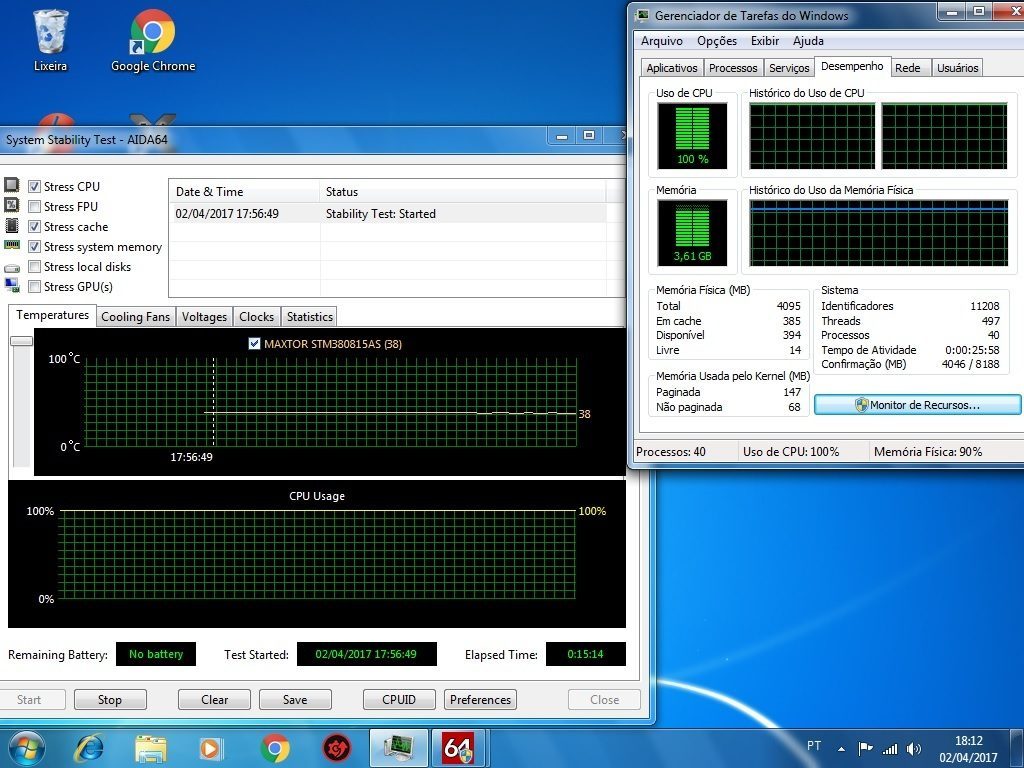Open Windows Explorer folder on taskbar
Image resolution: width=1024 pixels, height=768 pixels.
coord(150,748)
